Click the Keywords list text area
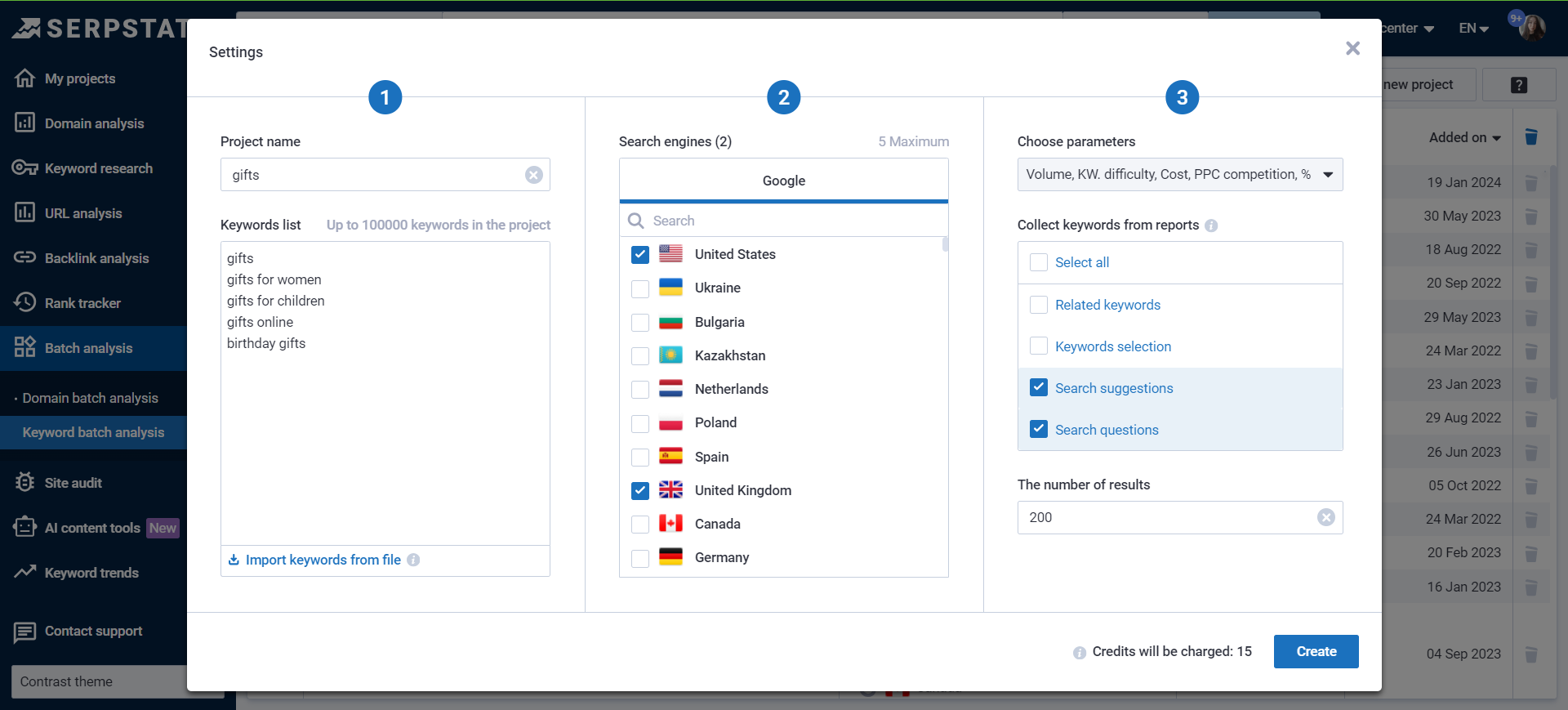 (385, 393)
